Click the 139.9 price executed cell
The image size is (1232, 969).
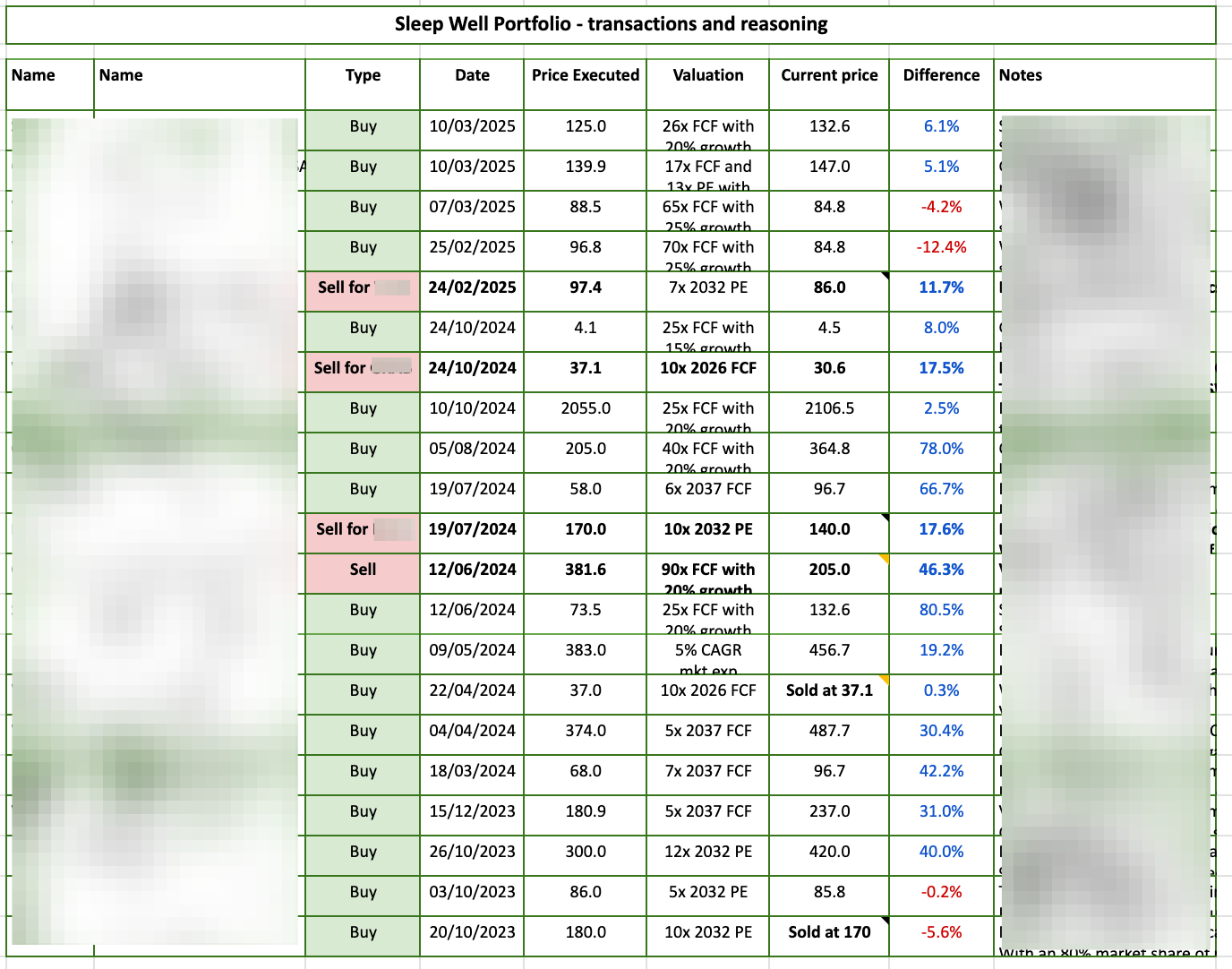click(x=586, y=171)
